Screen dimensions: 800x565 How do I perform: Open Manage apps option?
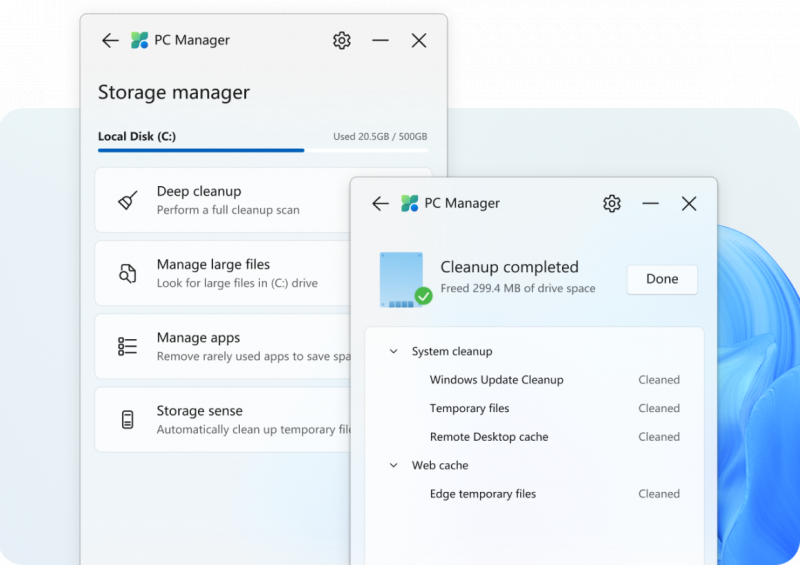(223, 347)
